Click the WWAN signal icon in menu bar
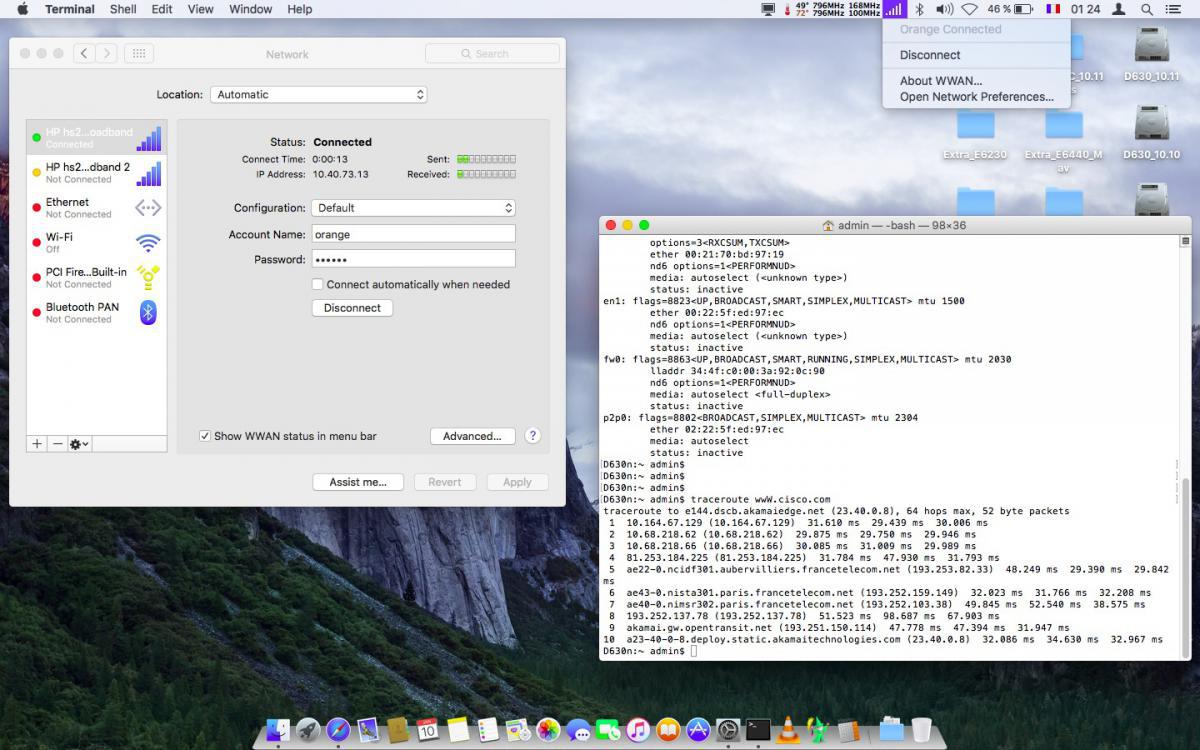Screen dimensions: 1200x750 coord(894,9)
